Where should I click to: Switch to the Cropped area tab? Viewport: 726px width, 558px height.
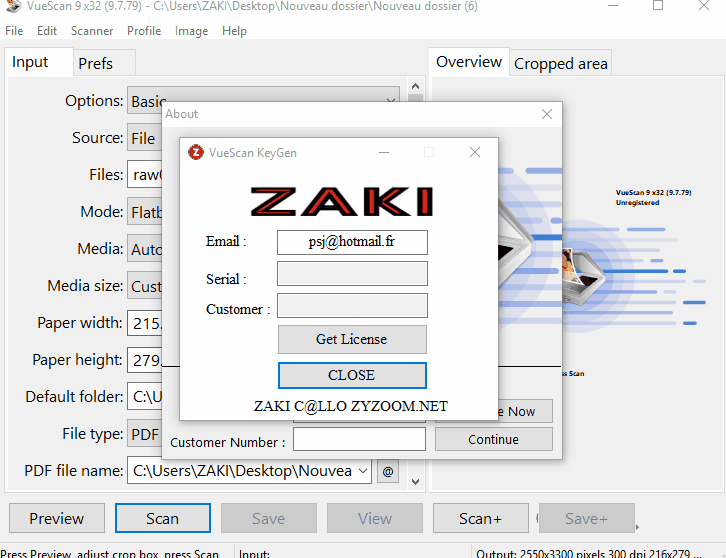click(x=560, y=63)
